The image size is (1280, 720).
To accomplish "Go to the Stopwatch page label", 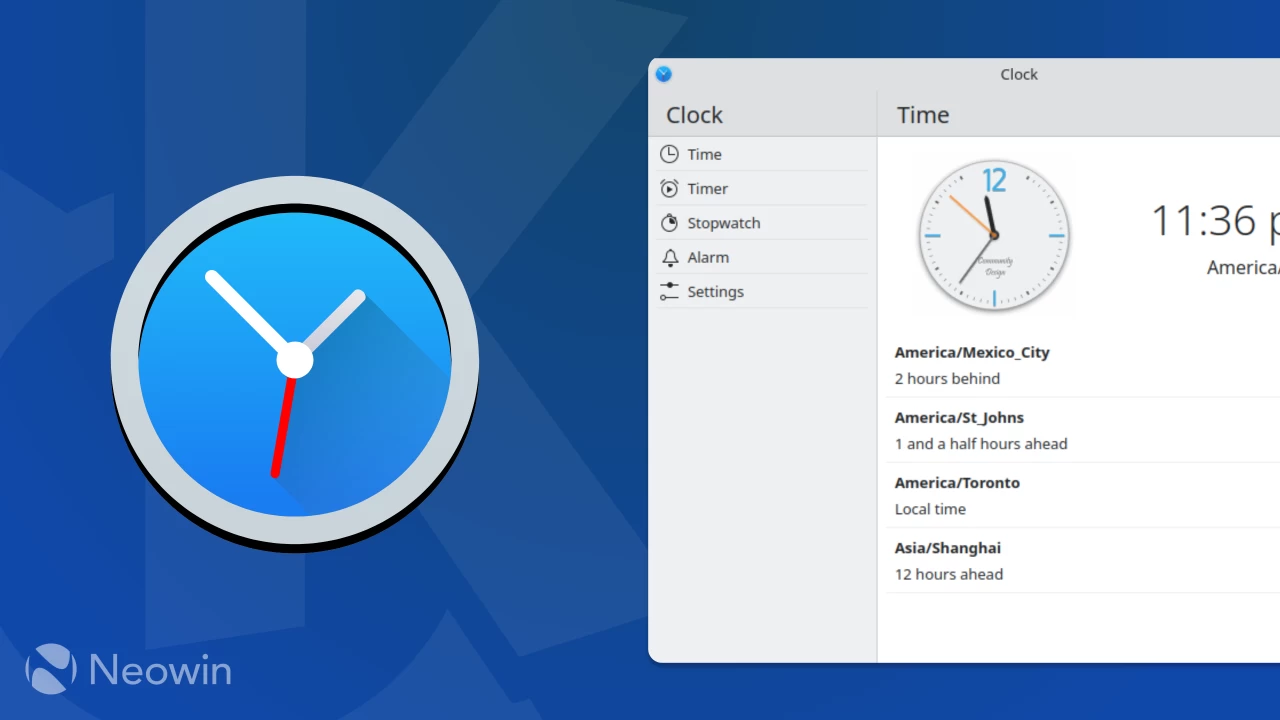I will tap(723, 223).
